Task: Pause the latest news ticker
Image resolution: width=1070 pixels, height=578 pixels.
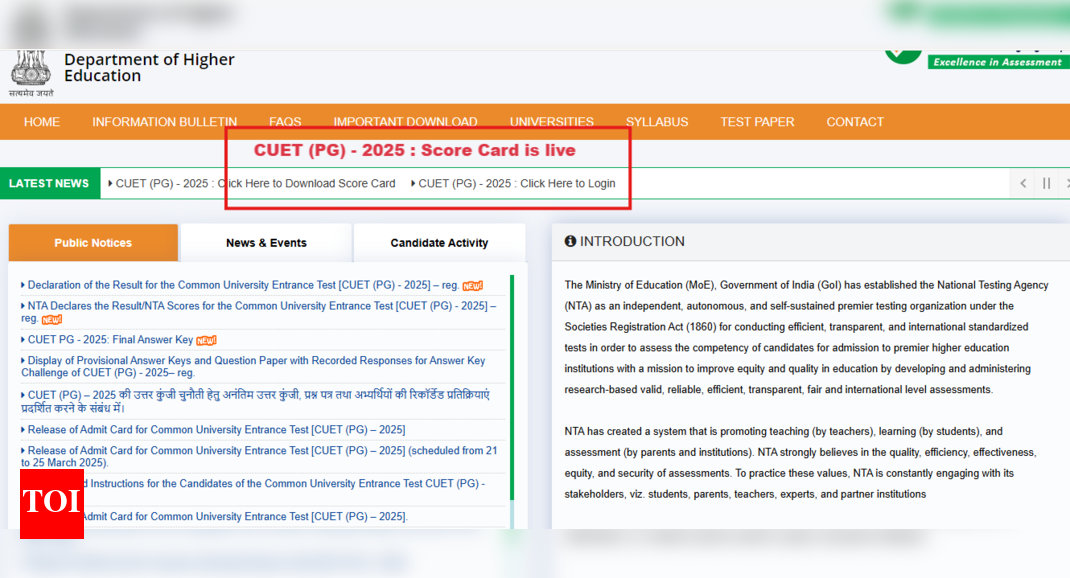Action: click(x=1046, y=183)
